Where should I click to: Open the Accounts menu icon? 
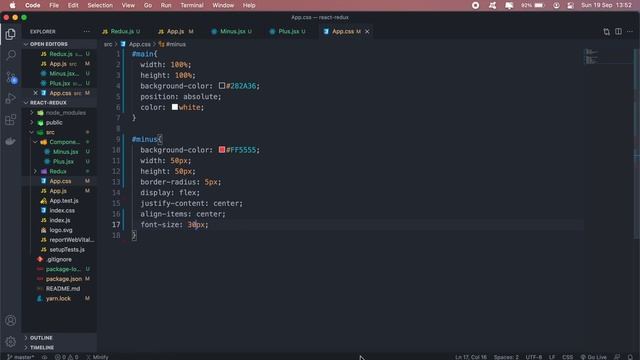point(11,320)
